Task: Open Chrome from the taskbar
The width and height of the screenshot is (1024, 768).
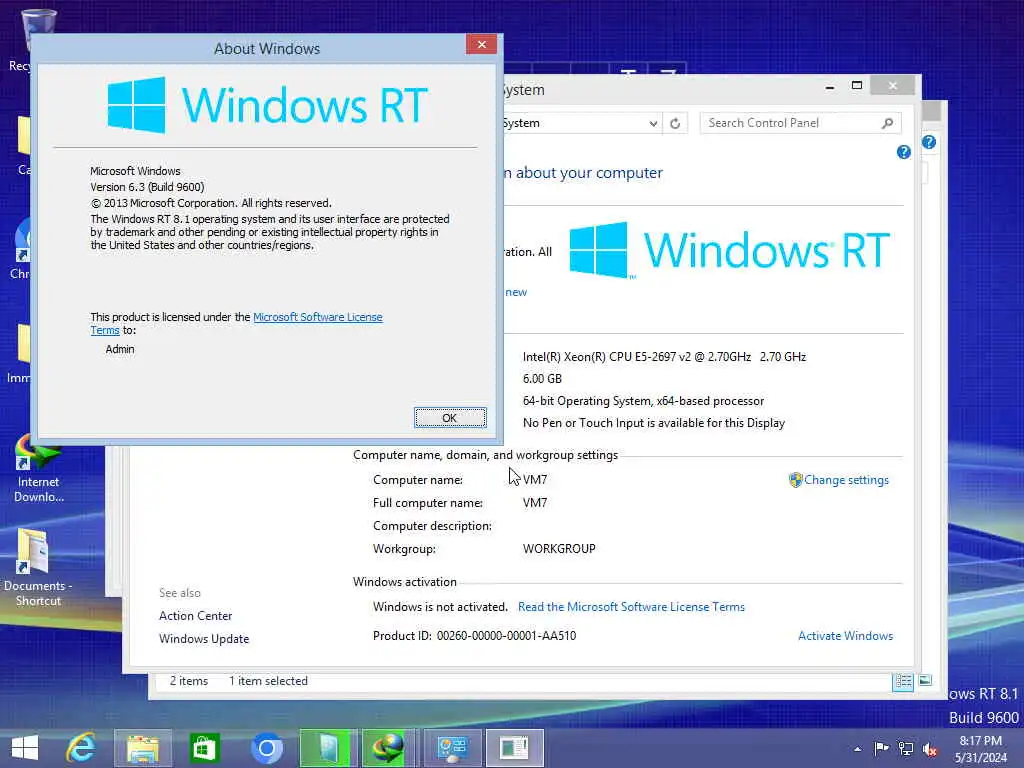Action: coord(266,748)
